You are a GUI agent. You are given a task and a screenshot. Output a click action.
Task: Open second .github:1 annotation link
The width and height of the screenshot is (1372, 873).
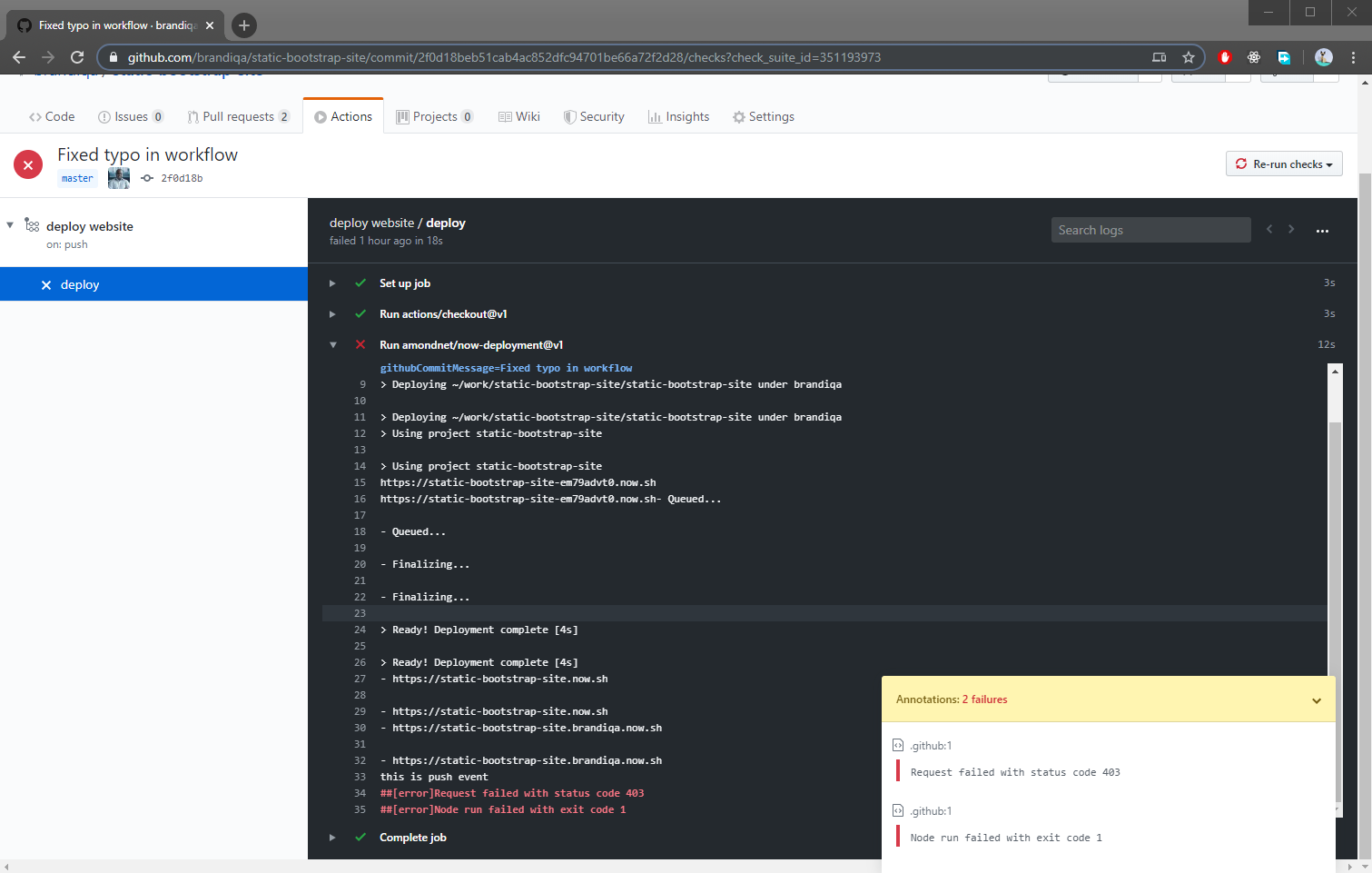[x=931, y=811]
